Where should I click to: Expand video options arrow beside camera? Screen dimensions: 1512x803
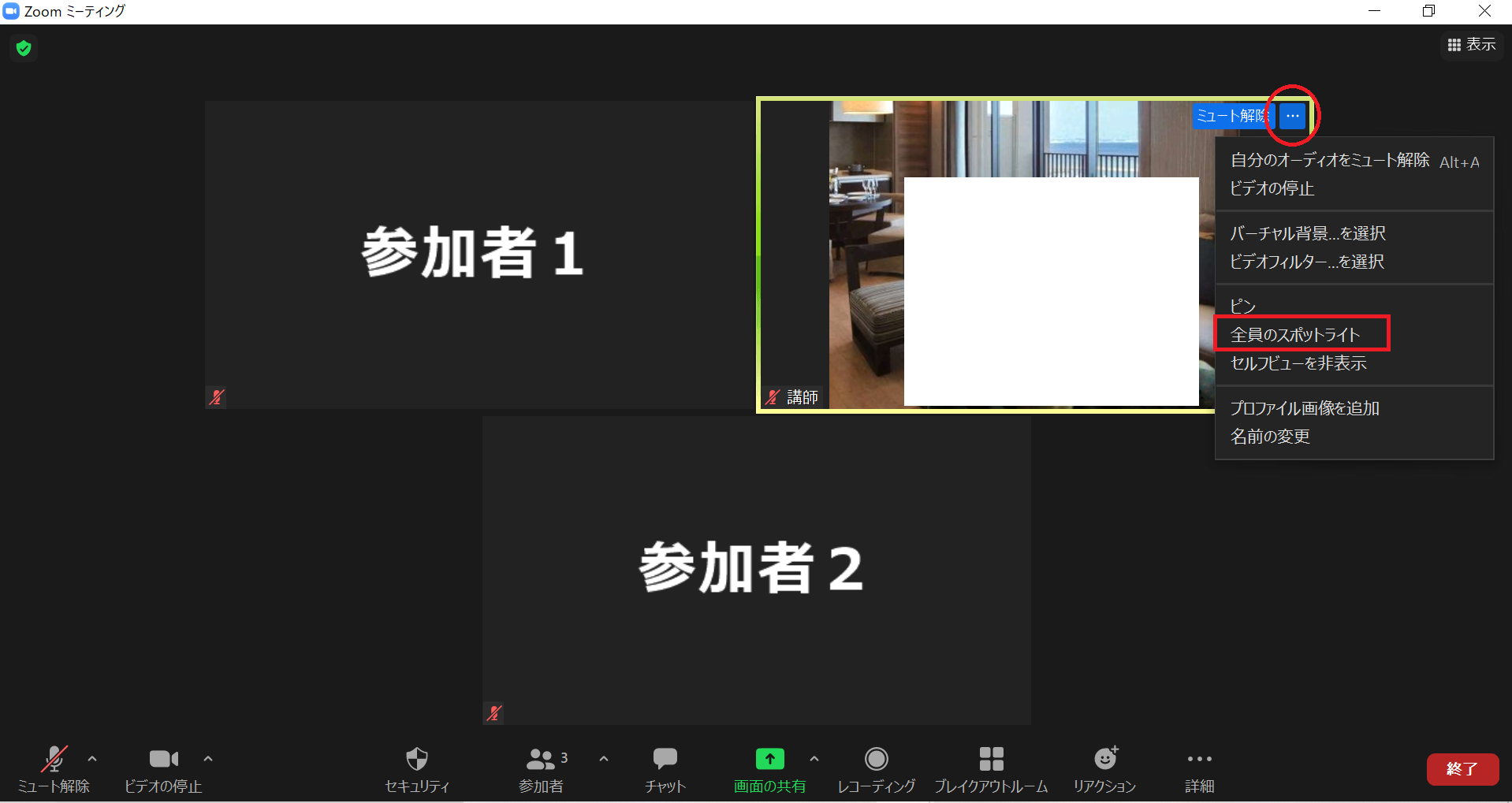[208, 759]
